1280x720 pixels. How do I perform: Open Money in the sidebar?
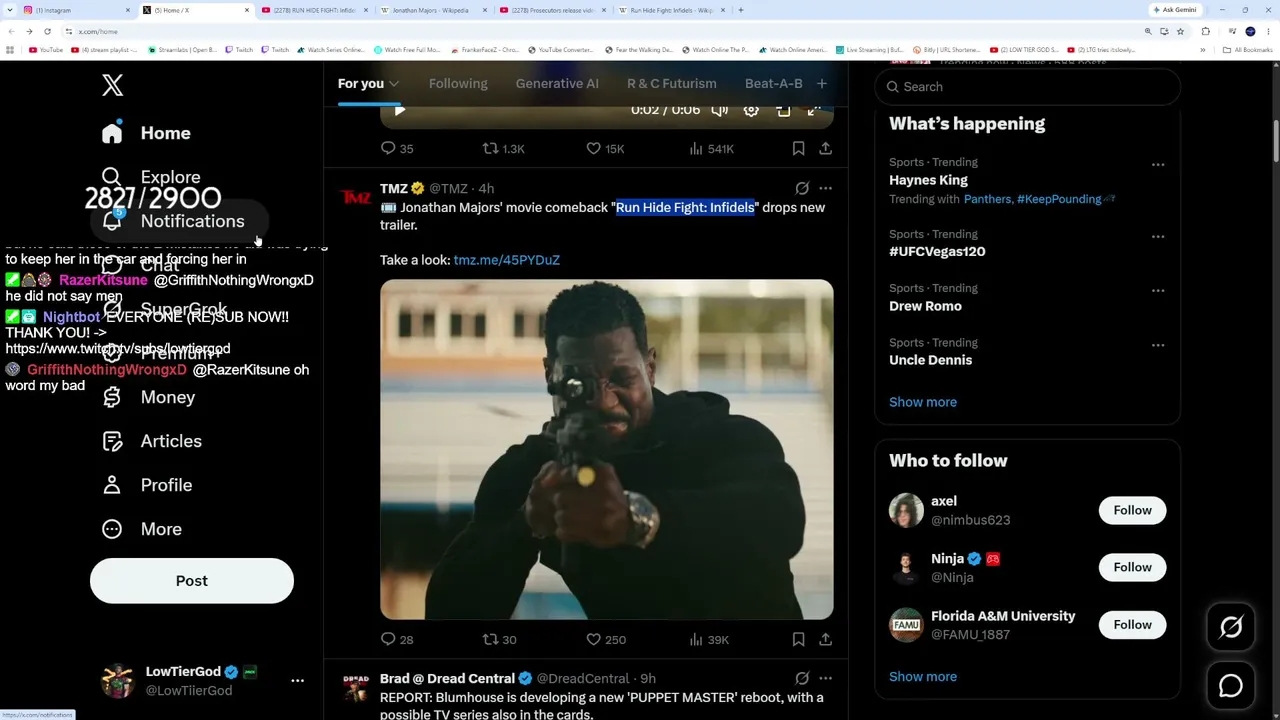point(148,397)
